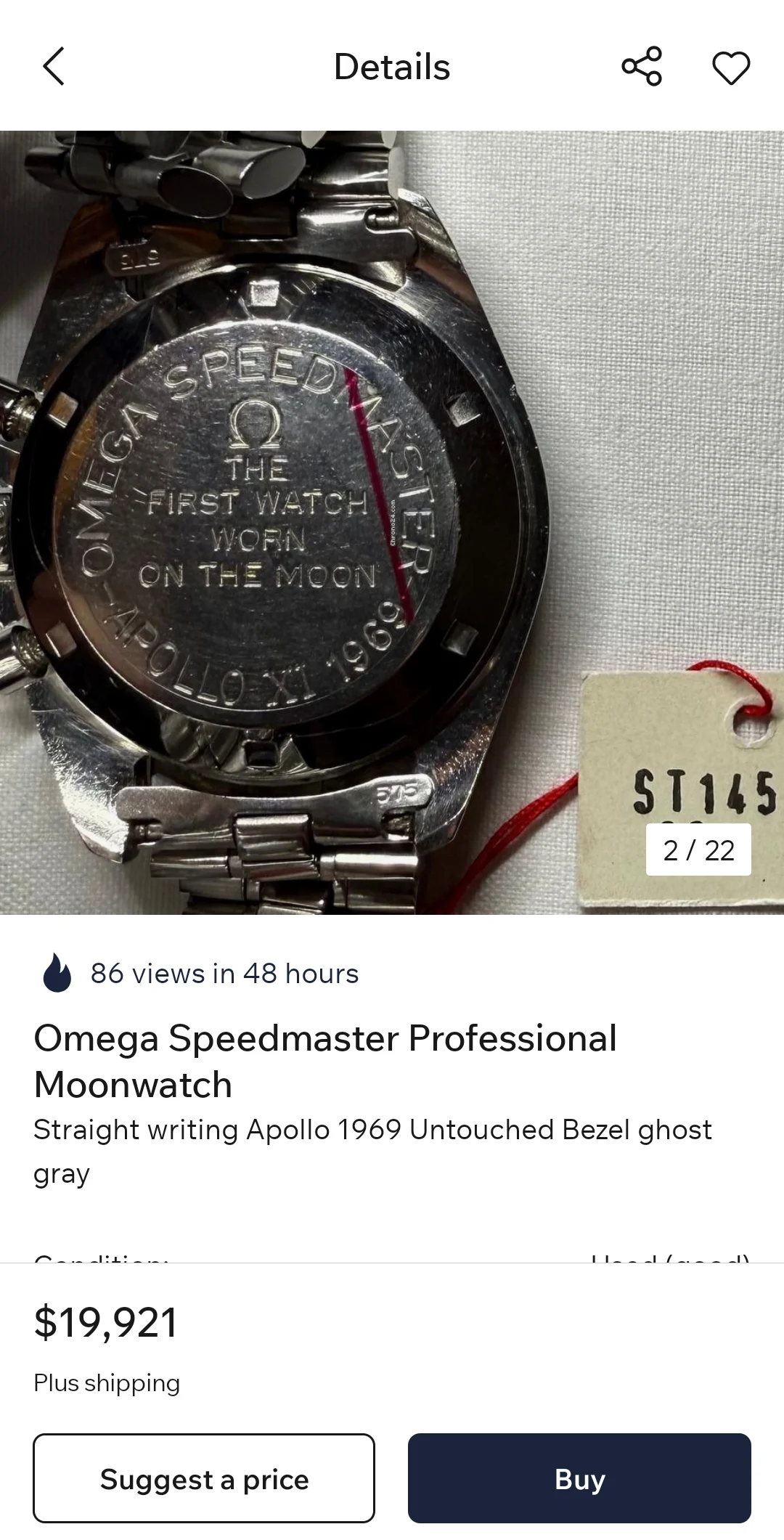Tap the $19,921 price
This screenshot has height=1540, width=784.
pyautogui.click(x=105, y=1322)
